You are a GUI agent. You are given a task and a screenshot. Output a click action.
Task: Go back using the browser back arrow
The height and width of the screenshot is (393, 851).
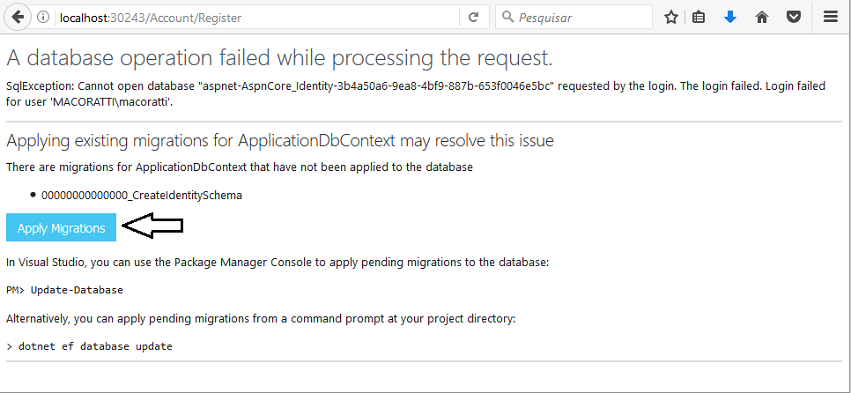pyautogui.click(x=17, y=17)
